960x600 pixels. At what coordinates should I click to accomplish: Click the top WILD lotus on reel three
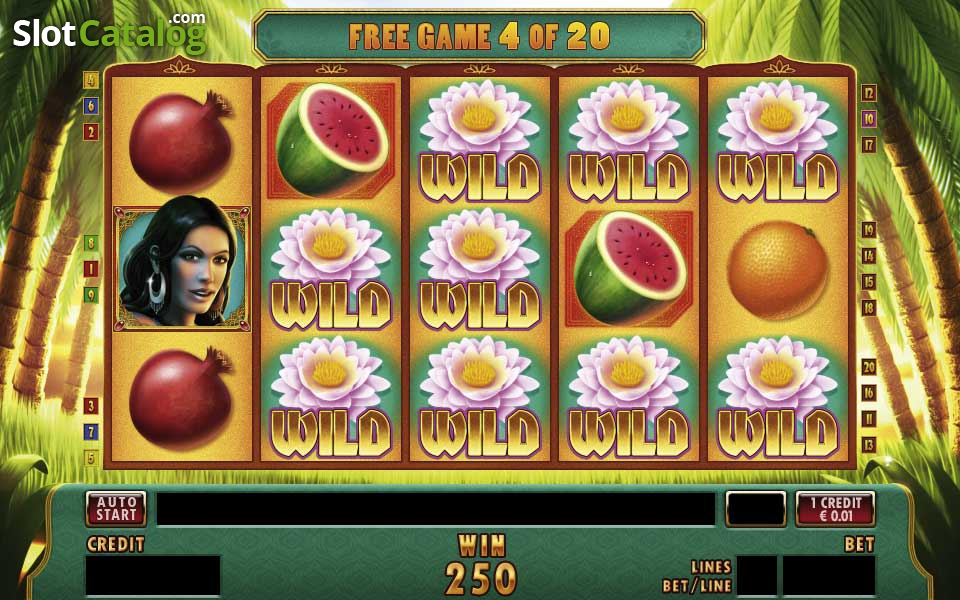480,141
